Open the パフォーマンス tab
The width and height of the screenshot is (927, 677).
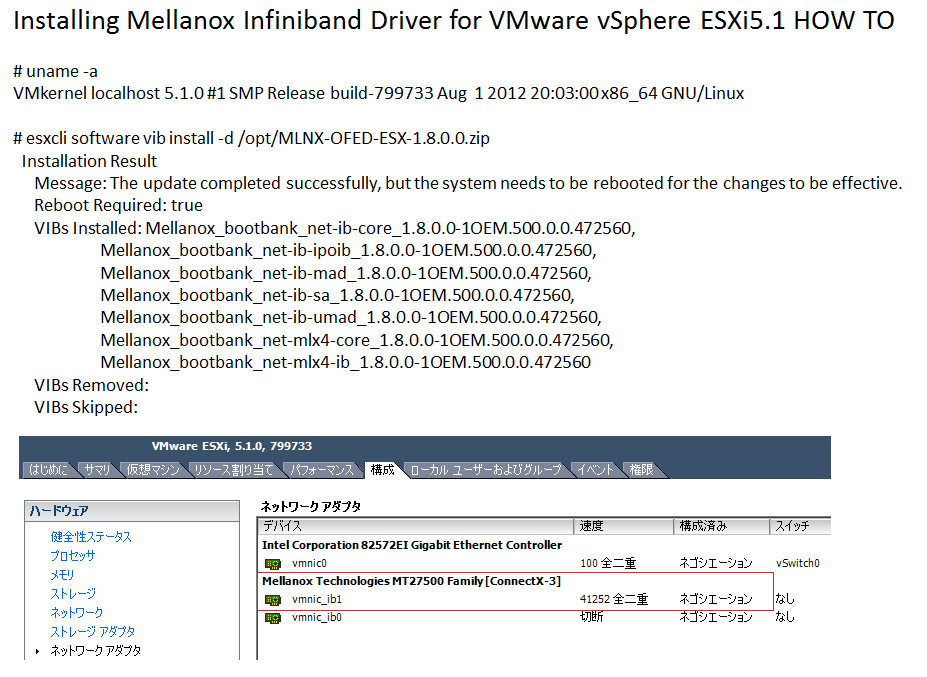click(x=322, y=469)
